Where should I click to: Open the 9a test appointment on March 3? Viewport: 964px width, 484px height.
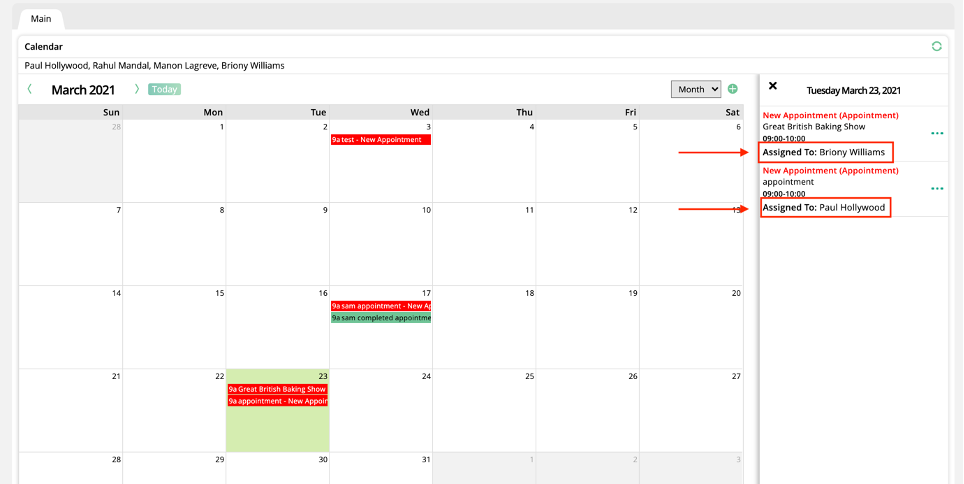coord(381,140)
